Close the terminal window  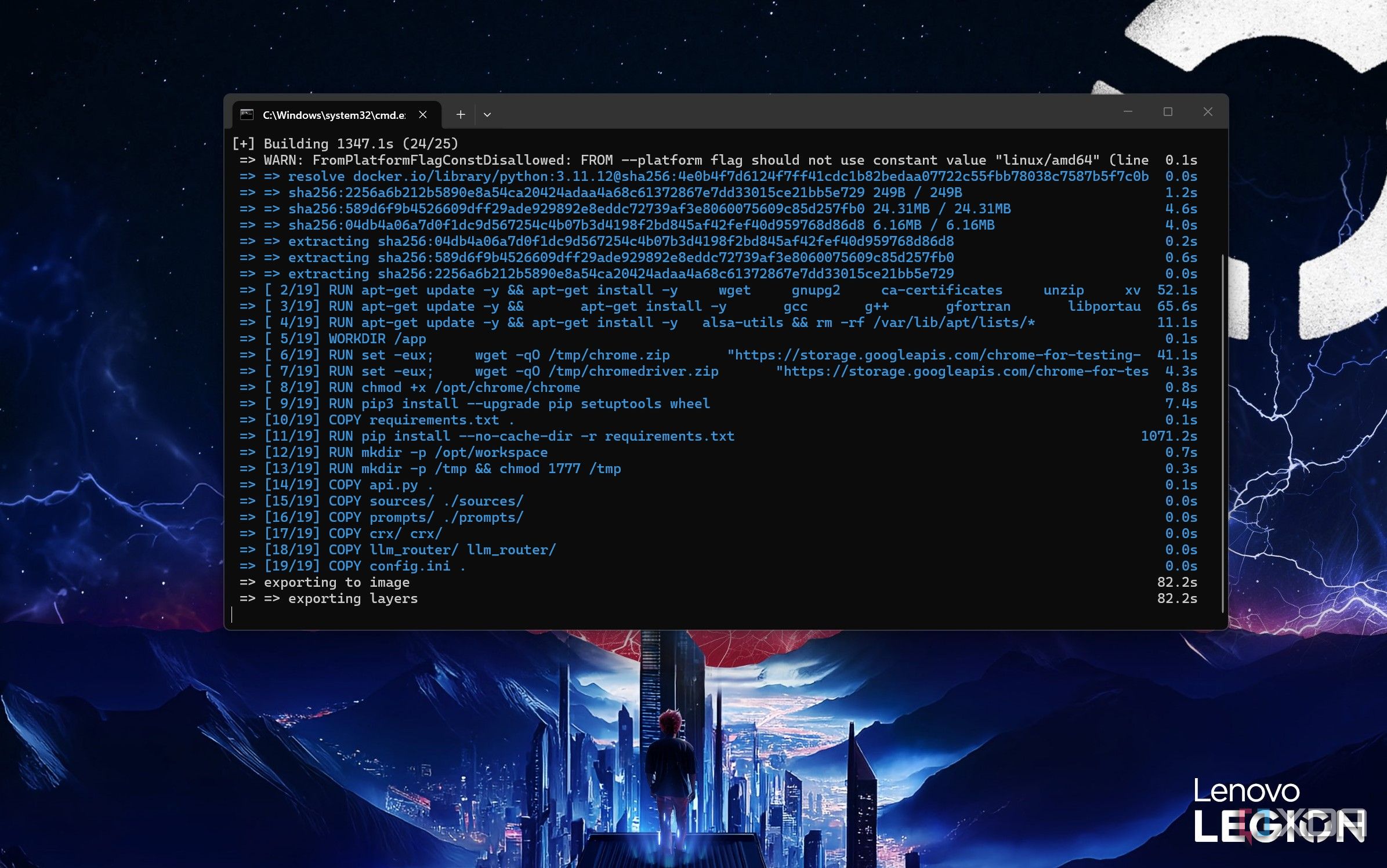(1208, 111)
